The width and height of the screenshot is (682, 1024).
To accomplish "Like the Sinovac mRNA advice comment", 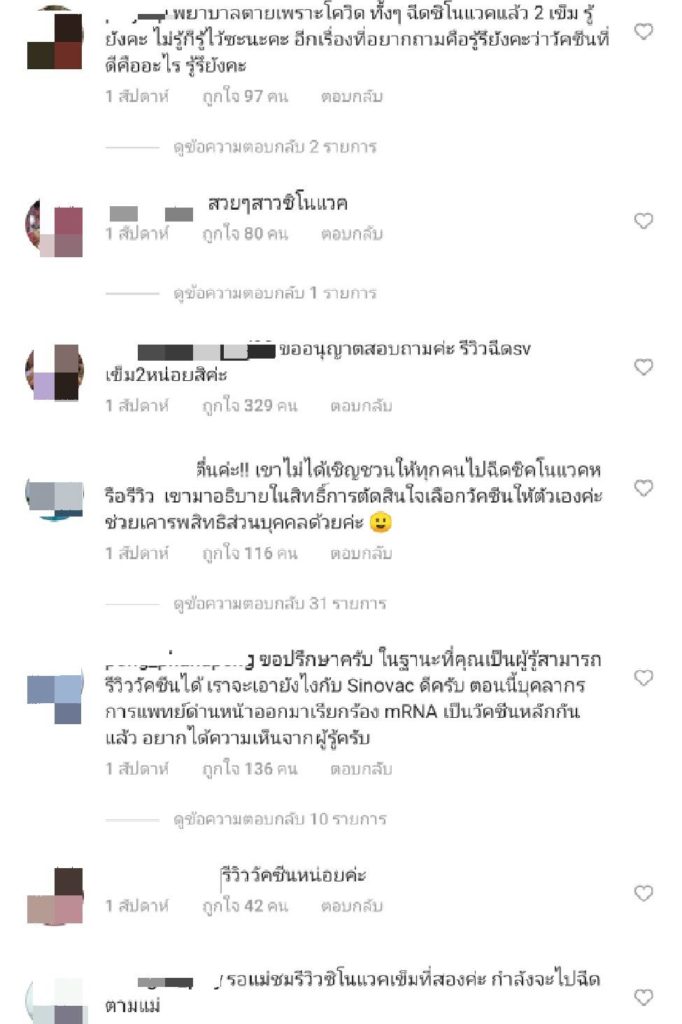I will click(643, 678).
